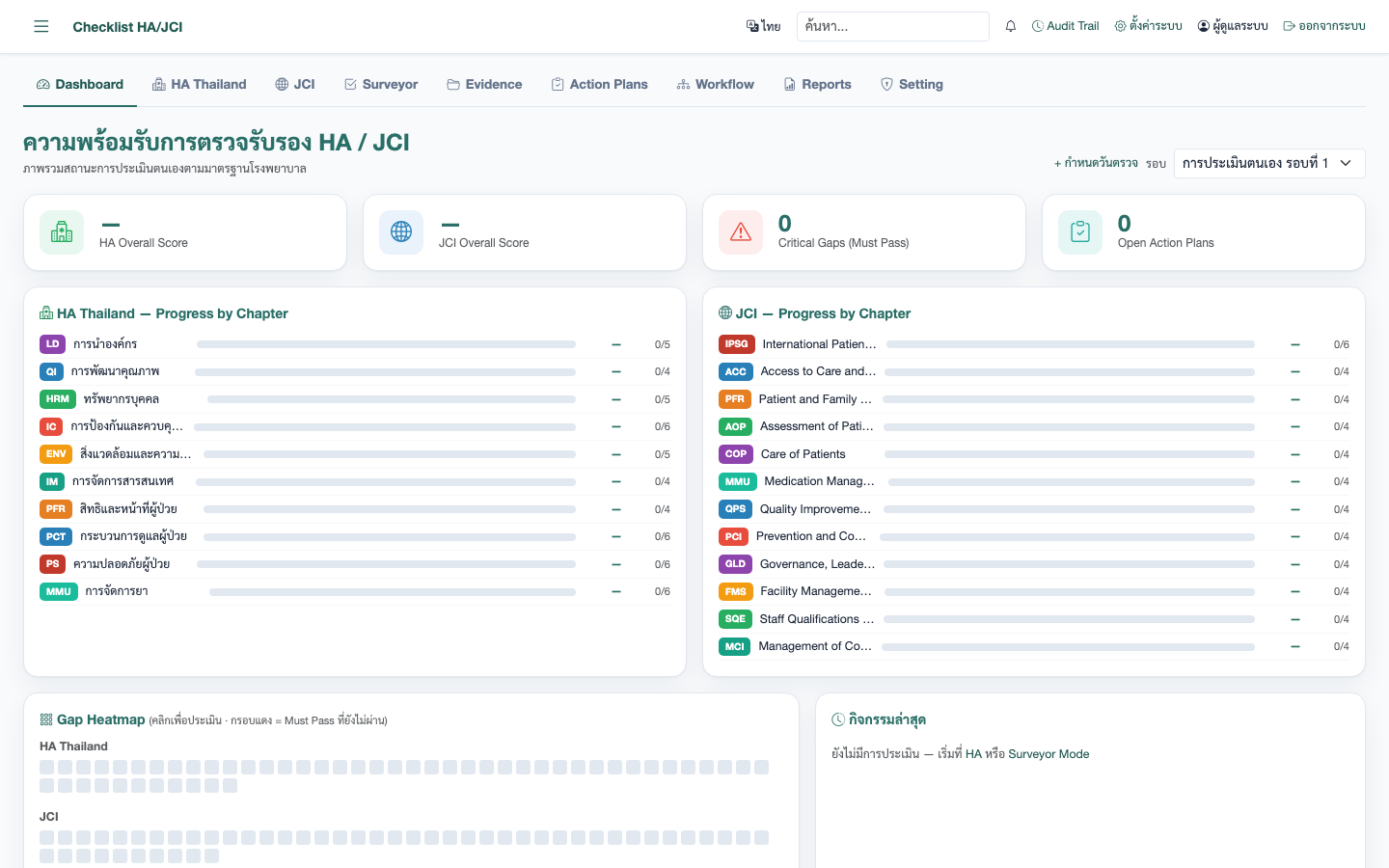
Task: Click the QPS chapter badge
Action: point(736,509)
